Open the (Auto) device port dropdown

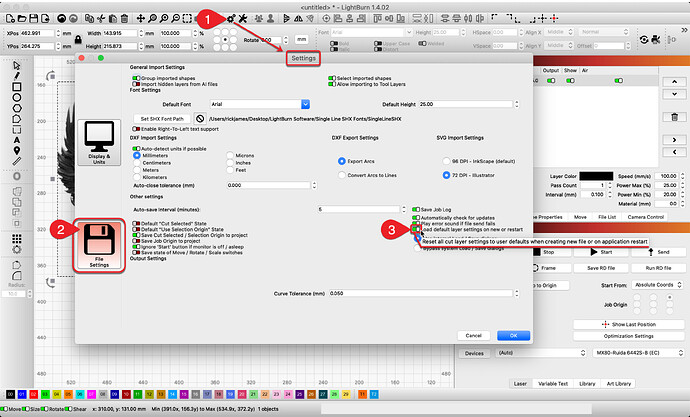542,353
